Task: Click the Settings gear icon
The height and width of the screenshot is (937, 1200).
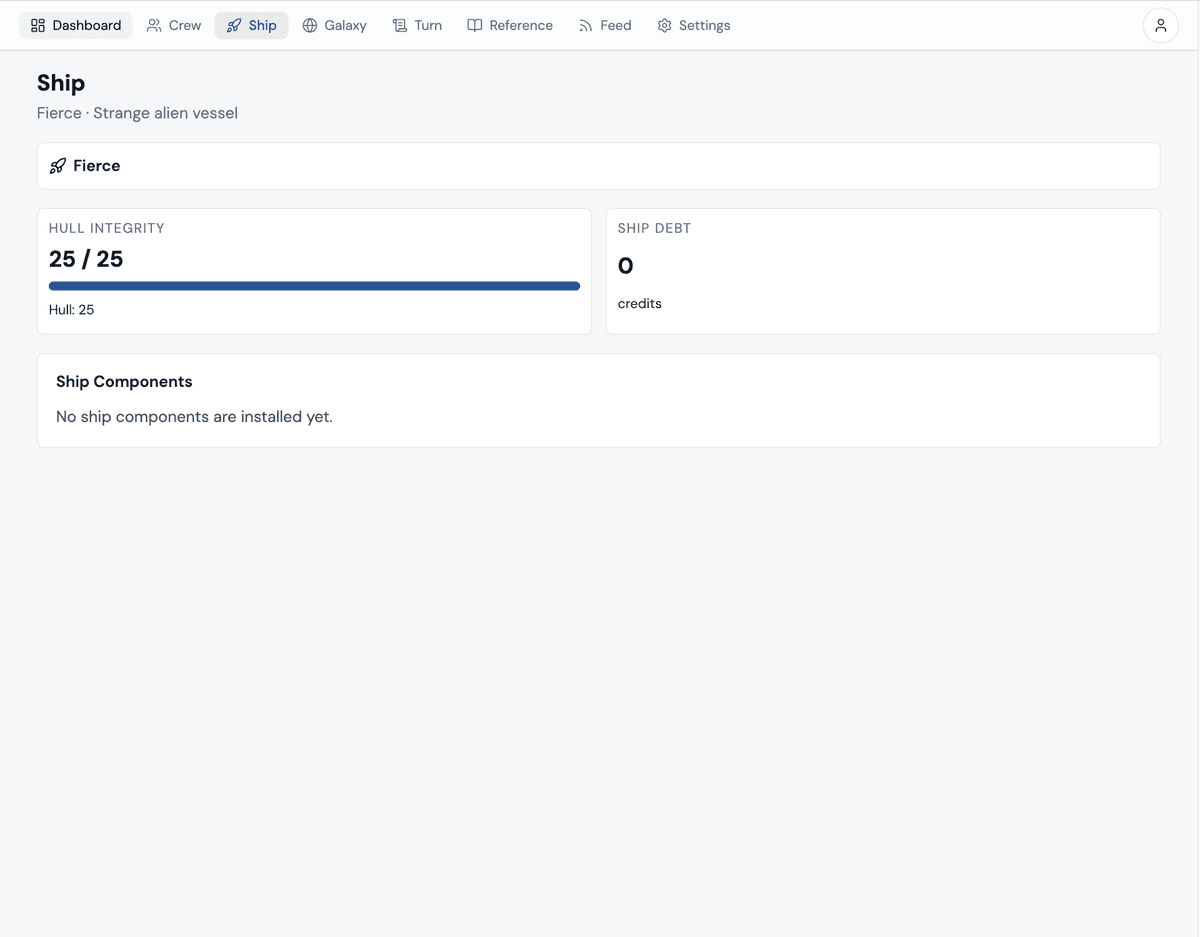Action: [x=664, y=25]
